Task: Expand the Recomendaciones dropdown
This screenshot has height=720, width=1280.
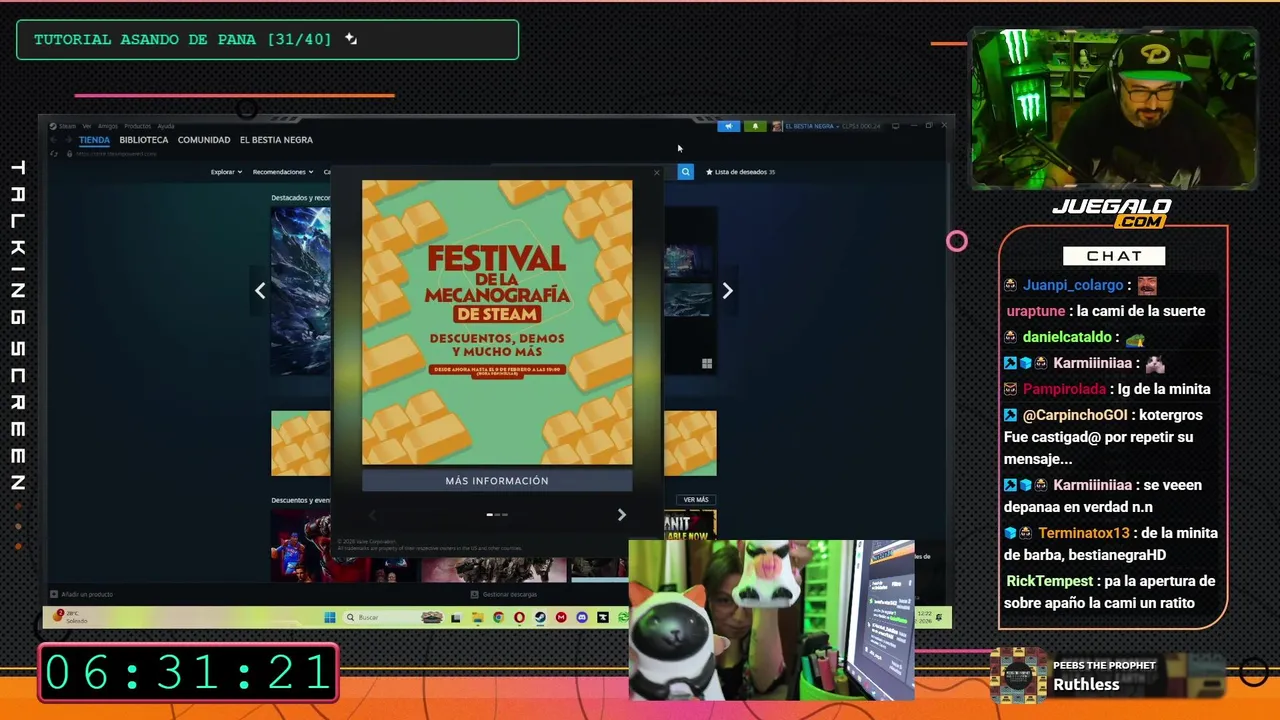Action: coord(283,172)
